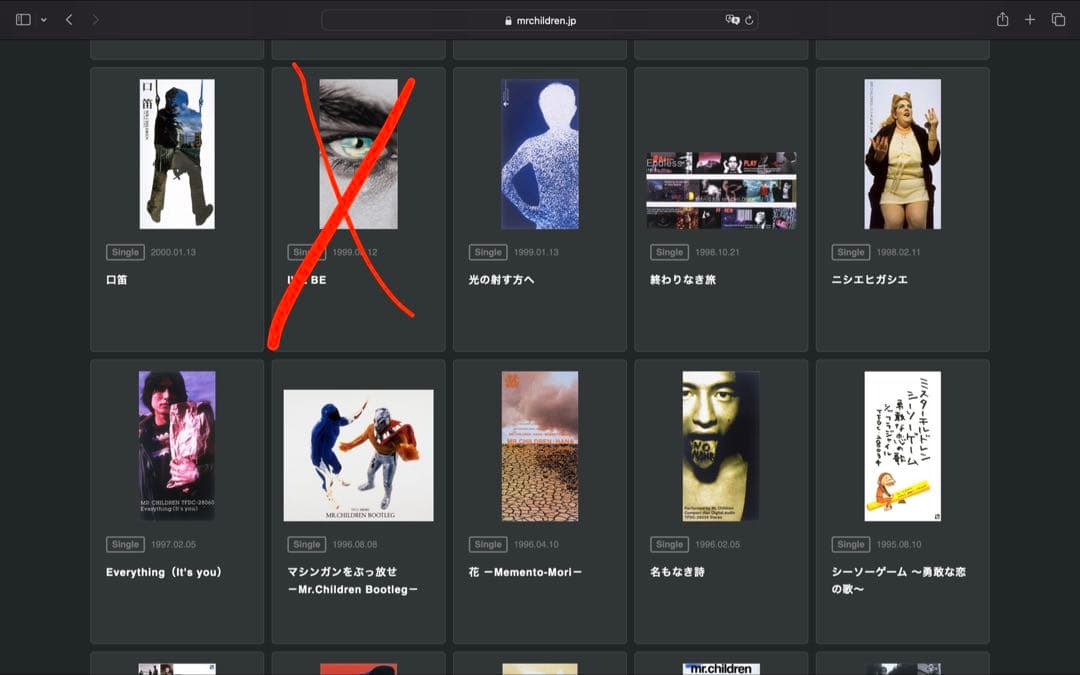Select the 終わりなき旅 cover collage image
Image resolution: width=1080 pixels, height=675 pixels.
click(721, 190)
